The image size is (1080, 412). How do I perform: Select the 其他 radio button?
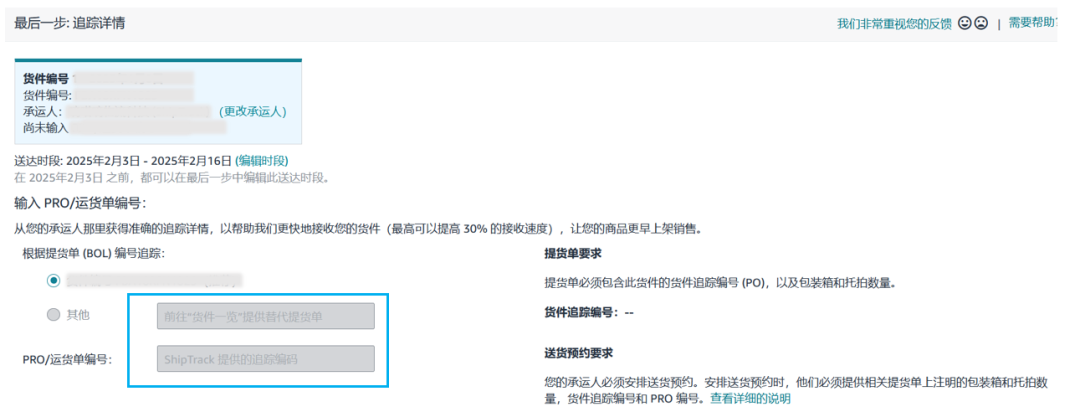tap(54, 315)
